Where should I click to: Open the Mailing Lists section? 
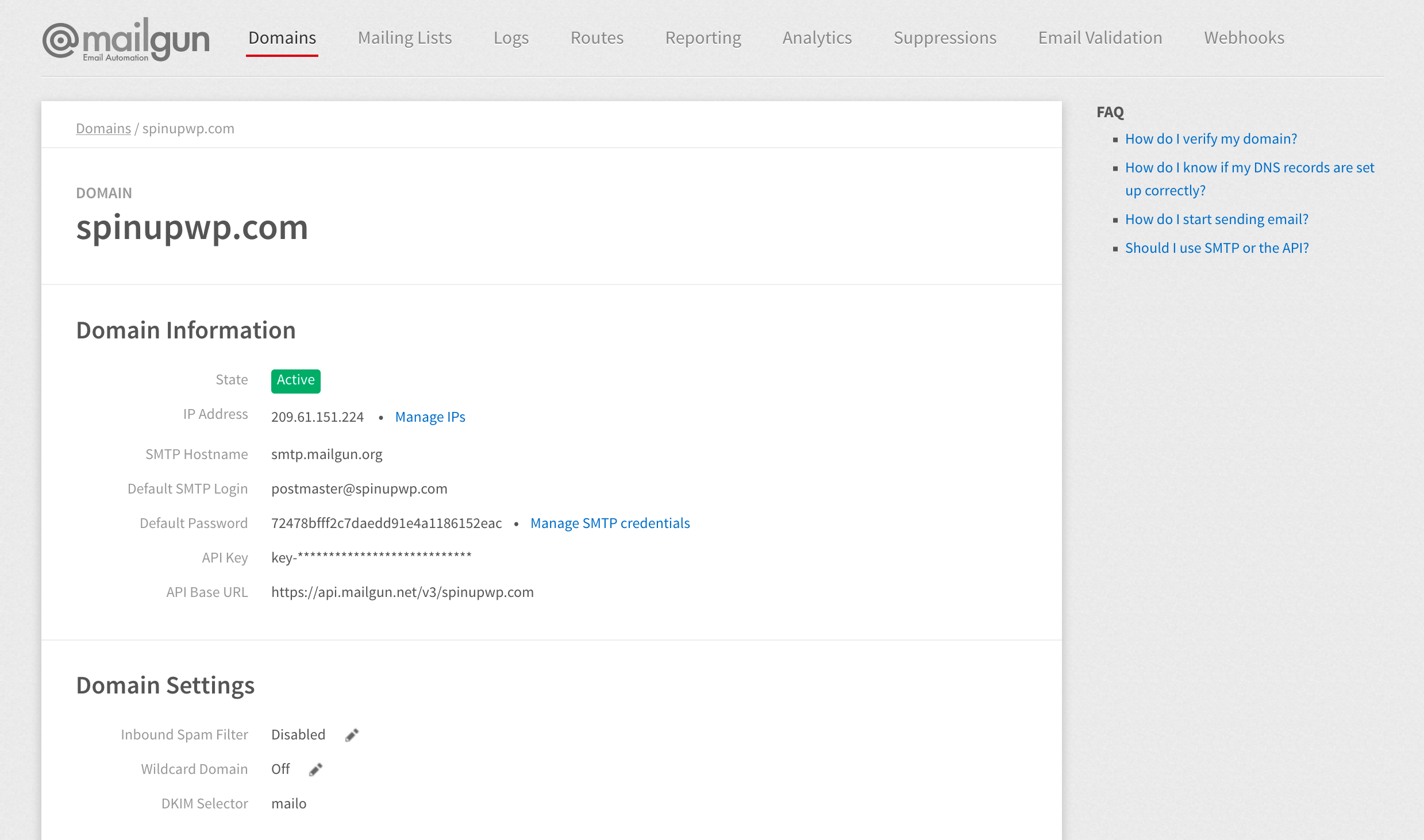click(404, 37)
